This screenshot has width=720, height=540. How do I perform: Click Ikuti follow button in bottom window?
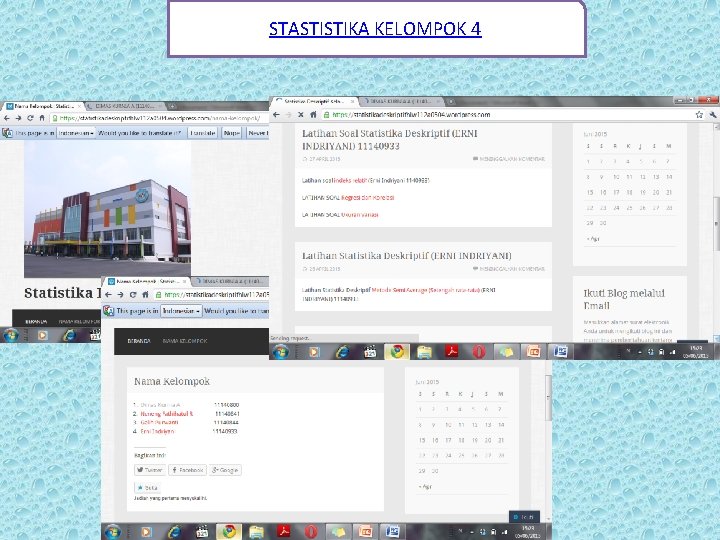tap(524, 517)
